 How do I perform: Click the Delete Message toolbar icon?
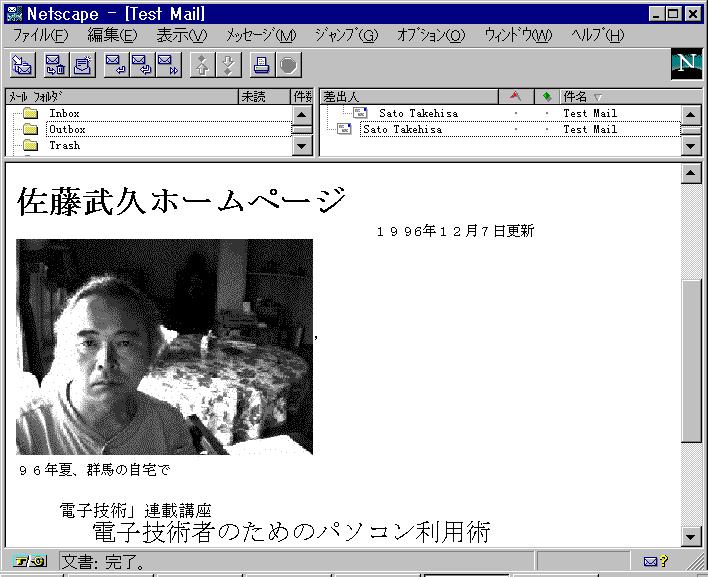point(55,66)
